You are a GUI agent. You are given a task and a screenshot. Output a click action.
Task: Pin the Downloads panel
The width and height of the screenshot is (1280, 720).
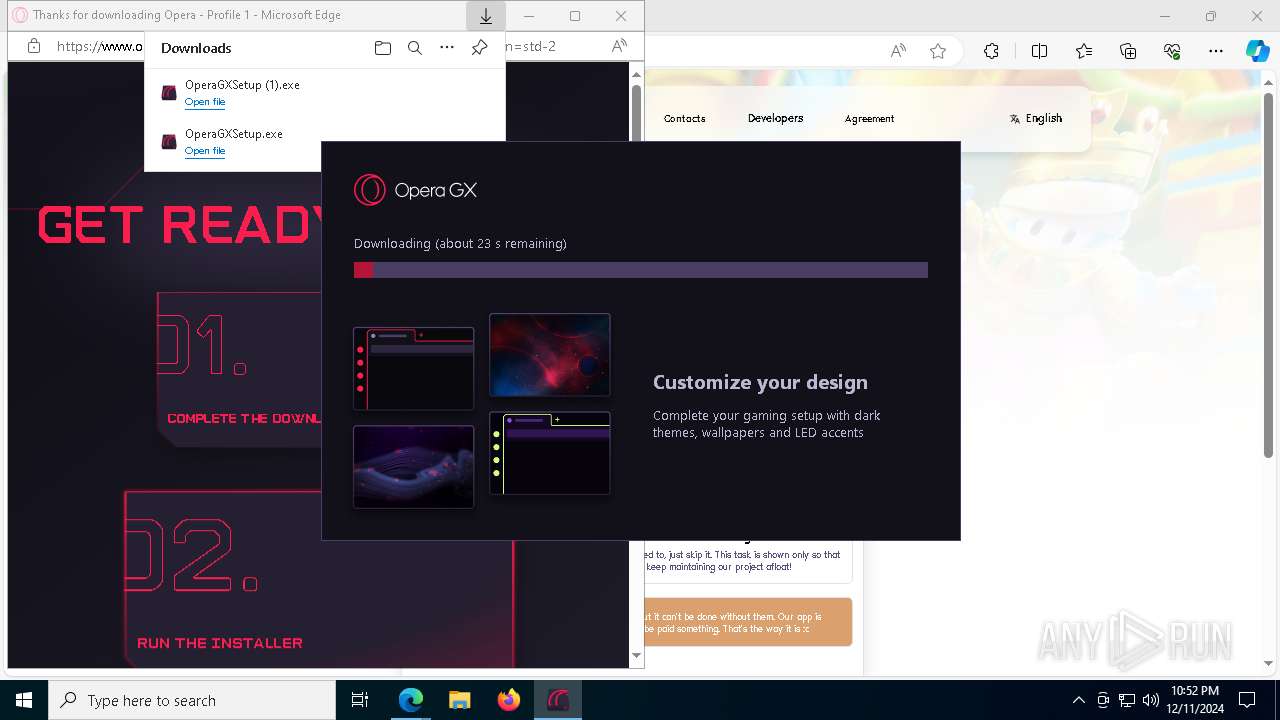click(479, 48)
